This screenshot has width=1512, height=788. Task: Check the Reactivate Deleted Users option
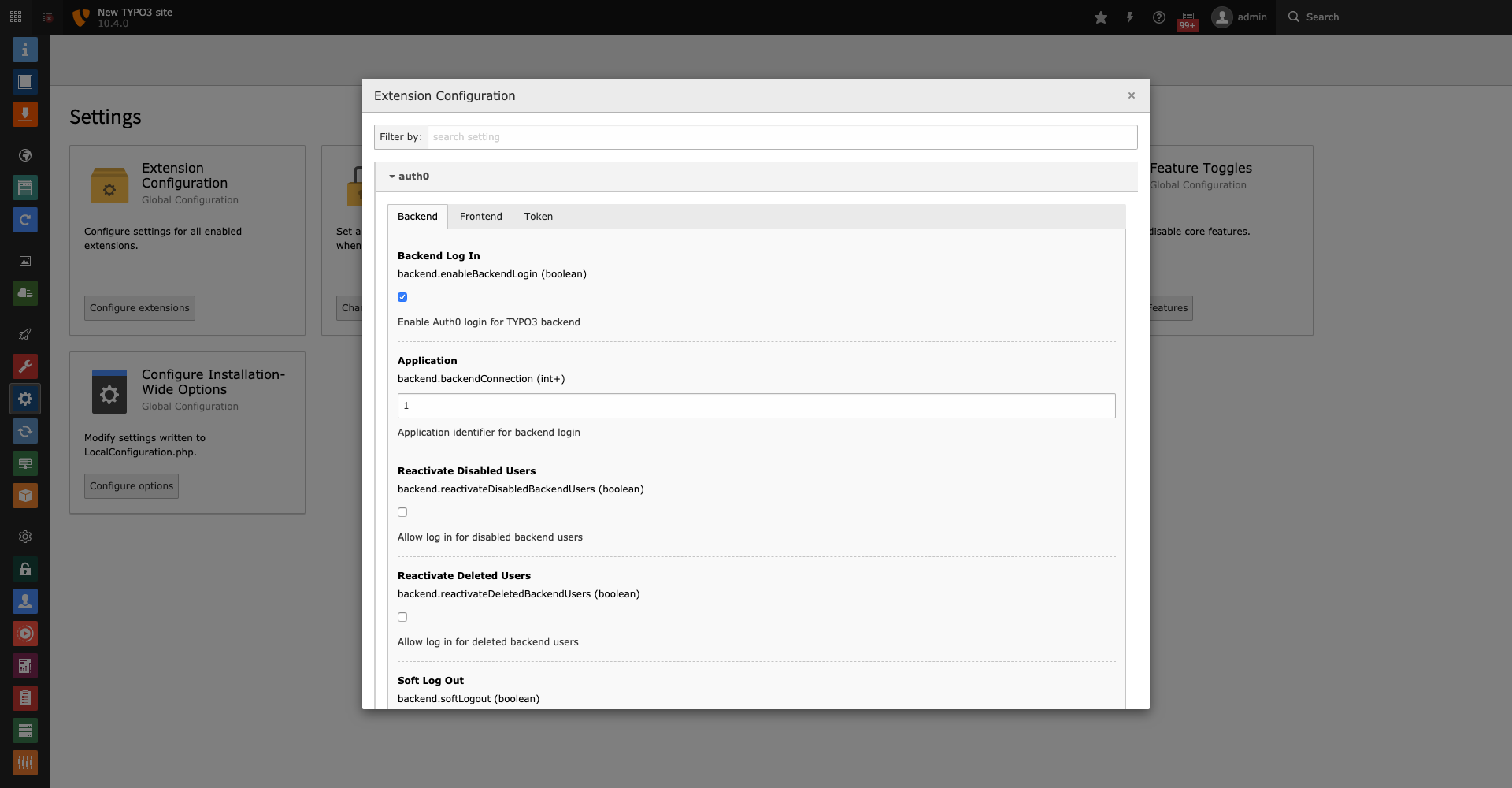[402, 617]
